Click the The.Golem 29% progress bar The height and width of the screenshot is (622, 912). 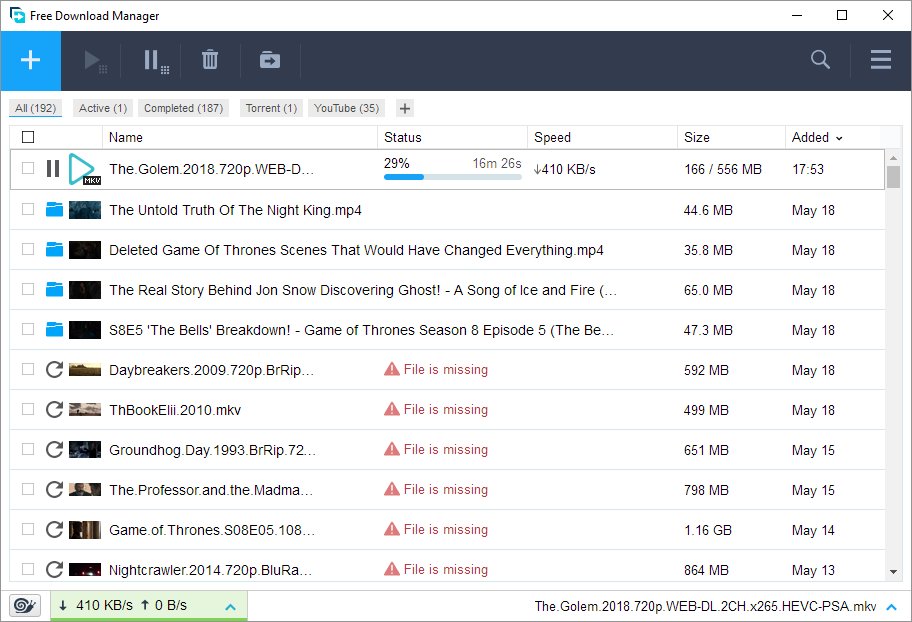[x=453, y=177]
